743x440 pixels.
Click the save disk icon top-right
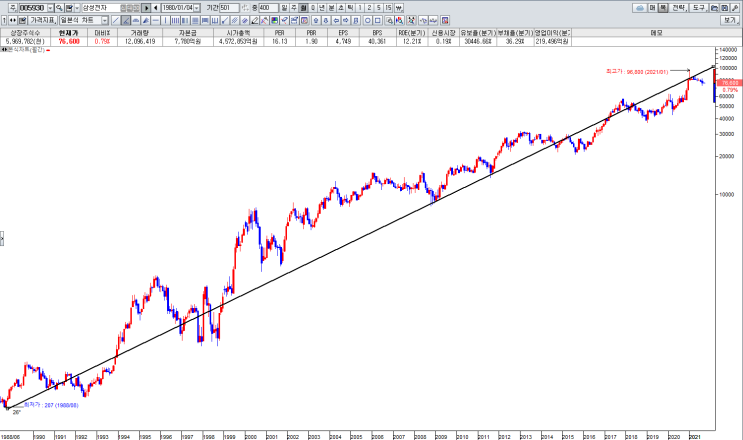tap(725, 8)
